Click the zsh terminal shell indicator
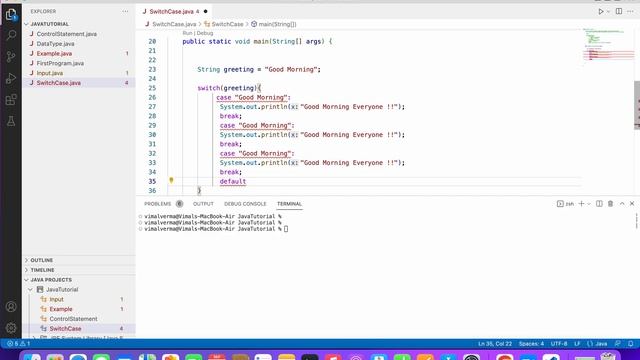Viewport: 640px width, 360px height. [565, 204]
